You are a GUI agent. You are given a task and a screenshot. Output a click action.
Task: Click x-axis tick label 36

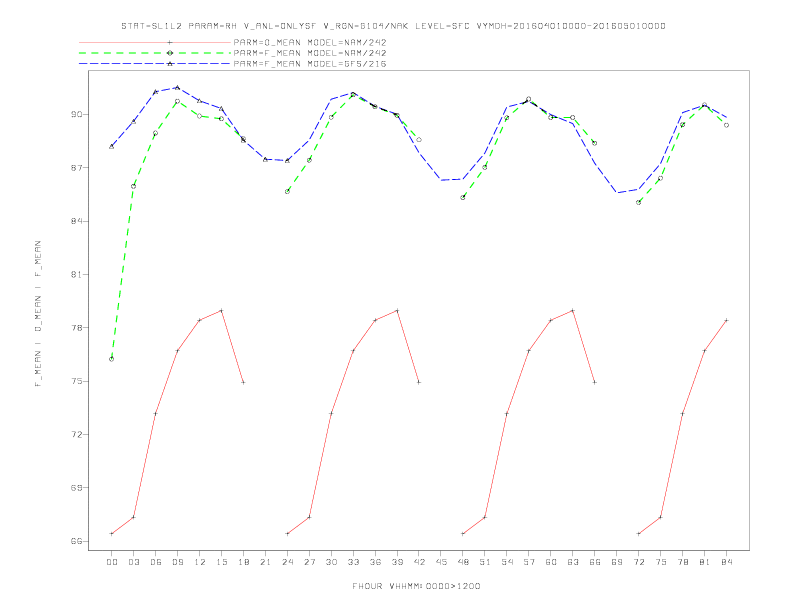tap(375, 562)
